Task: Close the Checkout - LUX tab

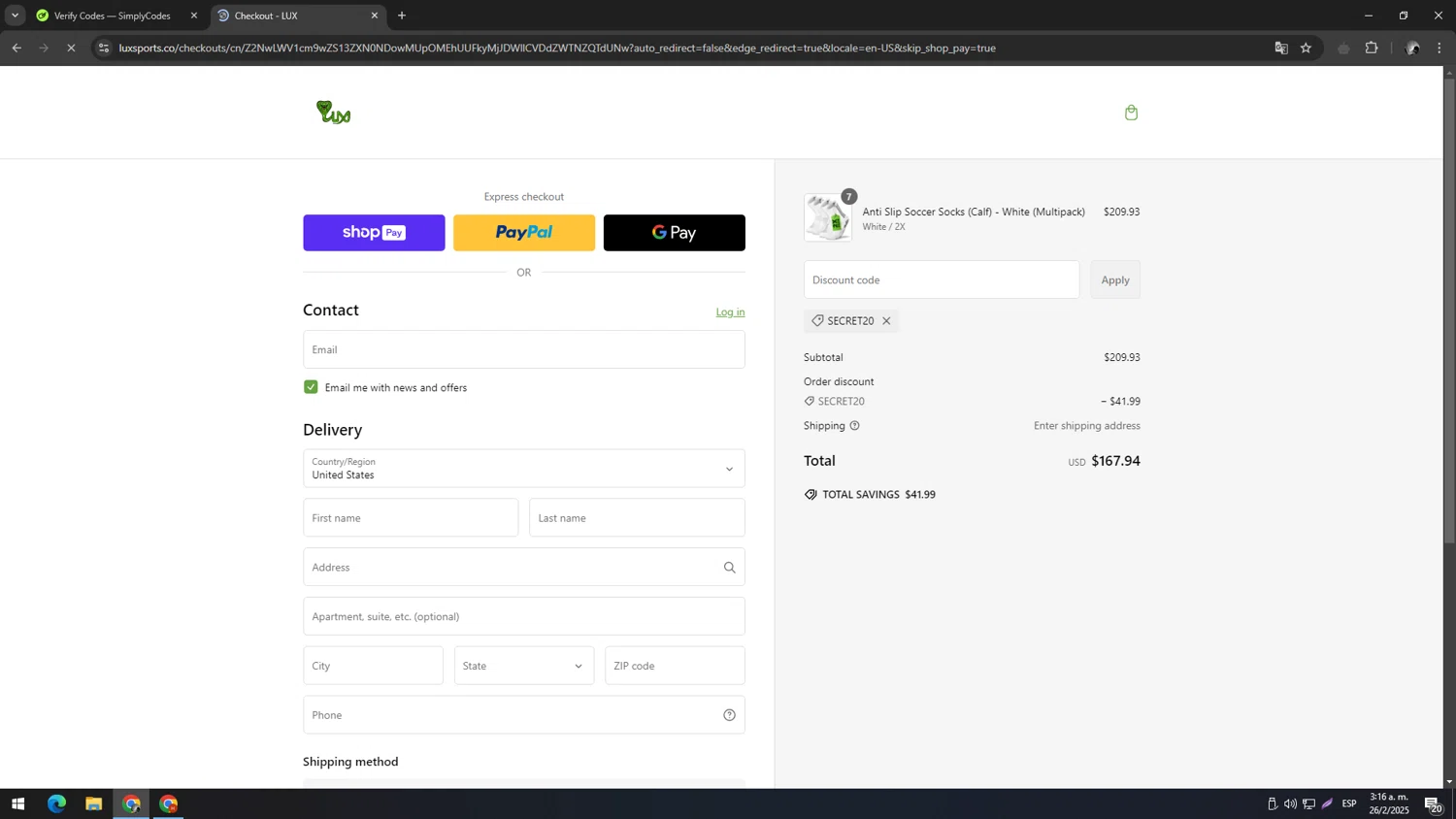Action: (375, 16)
